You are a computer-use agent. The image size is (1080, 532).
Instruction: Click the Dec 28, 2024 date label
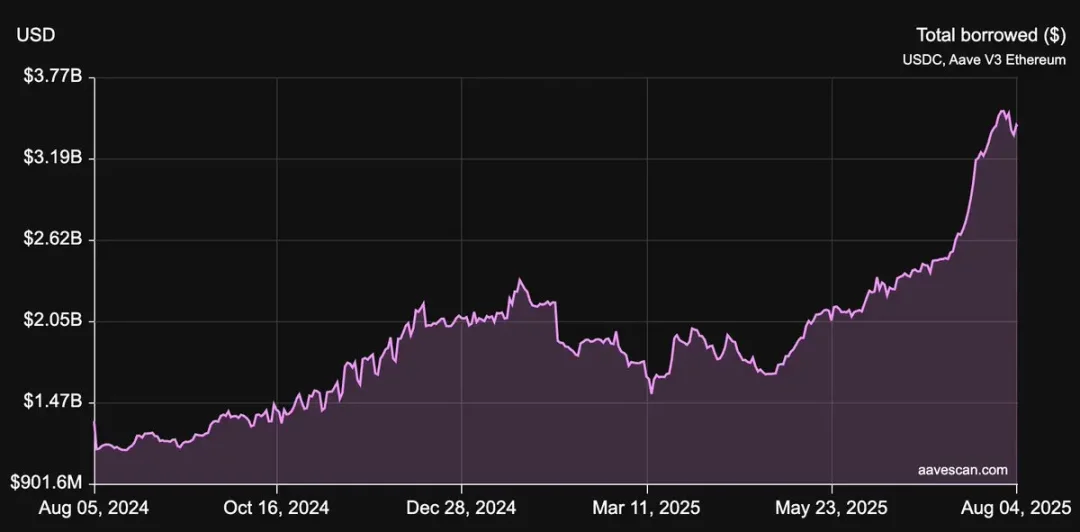point(460,508)
